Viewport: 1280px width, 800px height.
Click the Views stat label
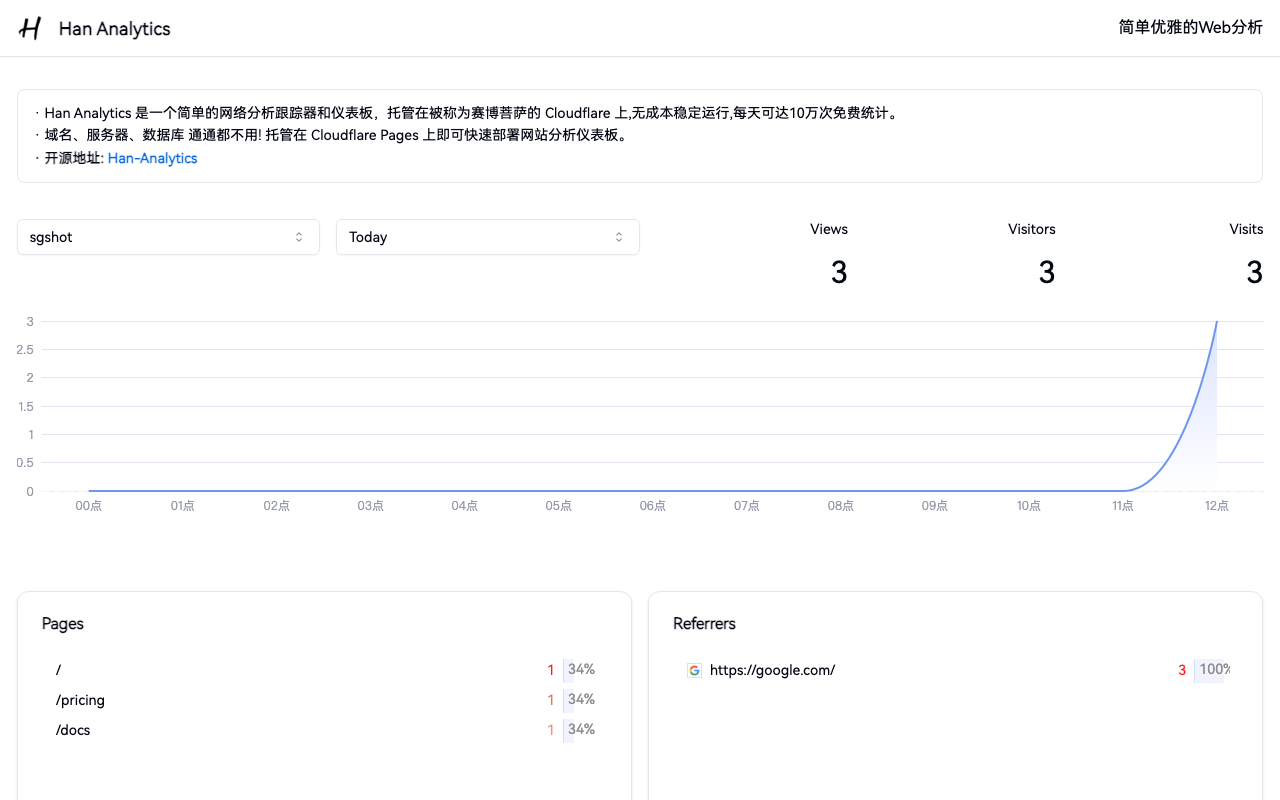829,229
